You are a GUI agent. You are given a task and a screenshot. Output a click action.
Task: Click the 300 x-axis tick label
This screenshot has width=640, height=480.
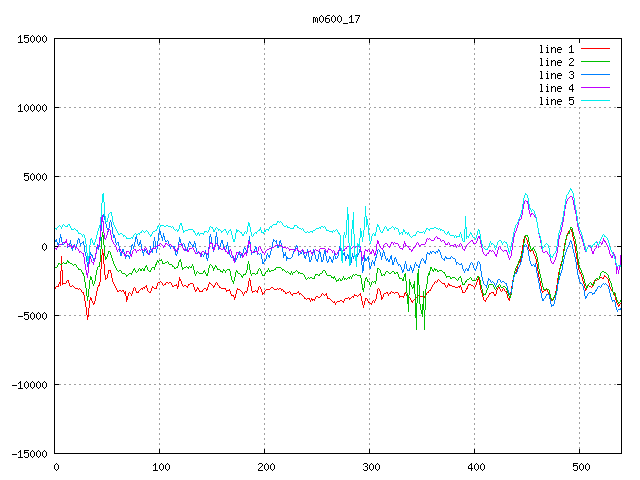(x=370, y=467)
